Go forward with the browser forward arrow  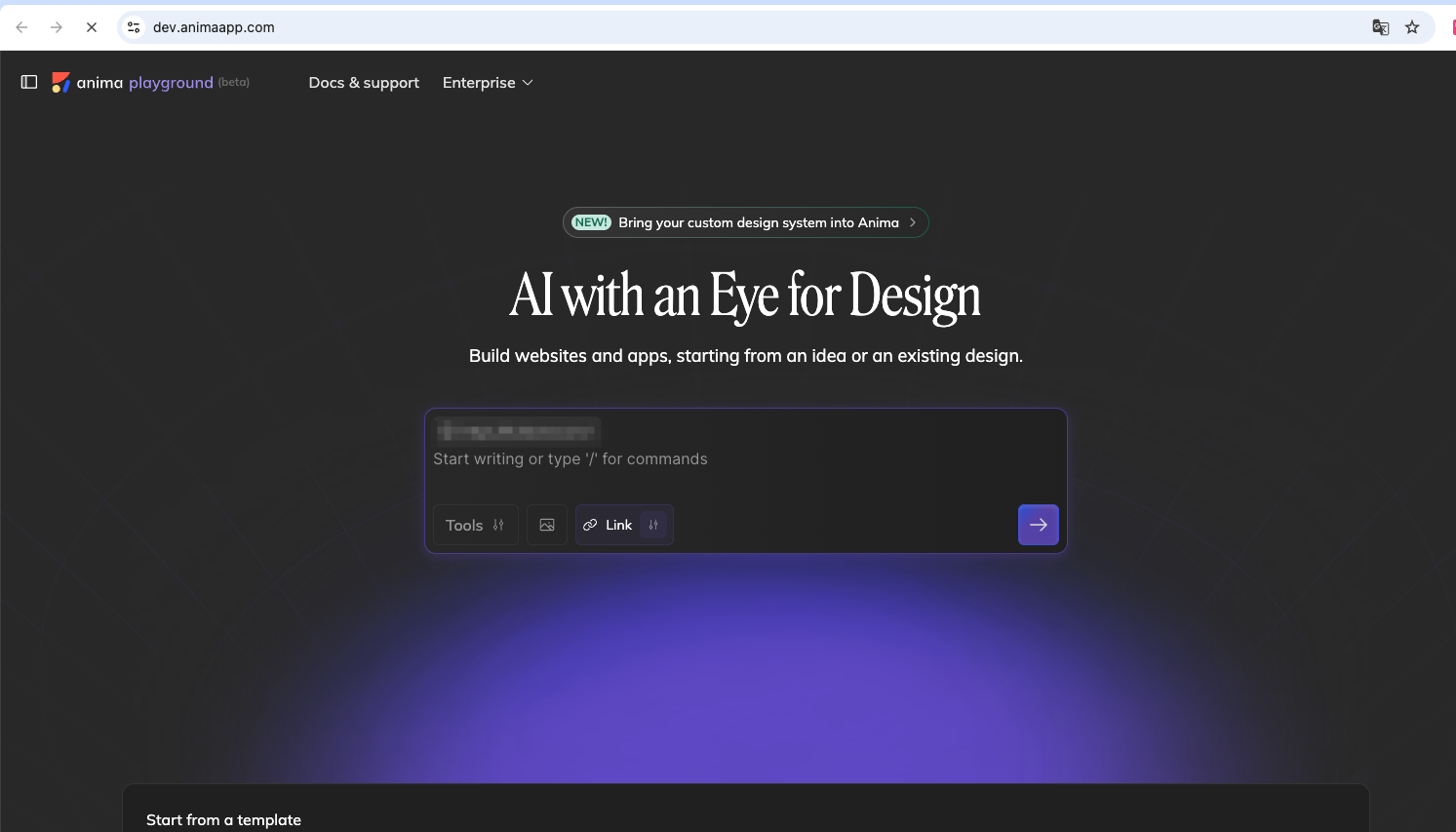click(57, 27)
